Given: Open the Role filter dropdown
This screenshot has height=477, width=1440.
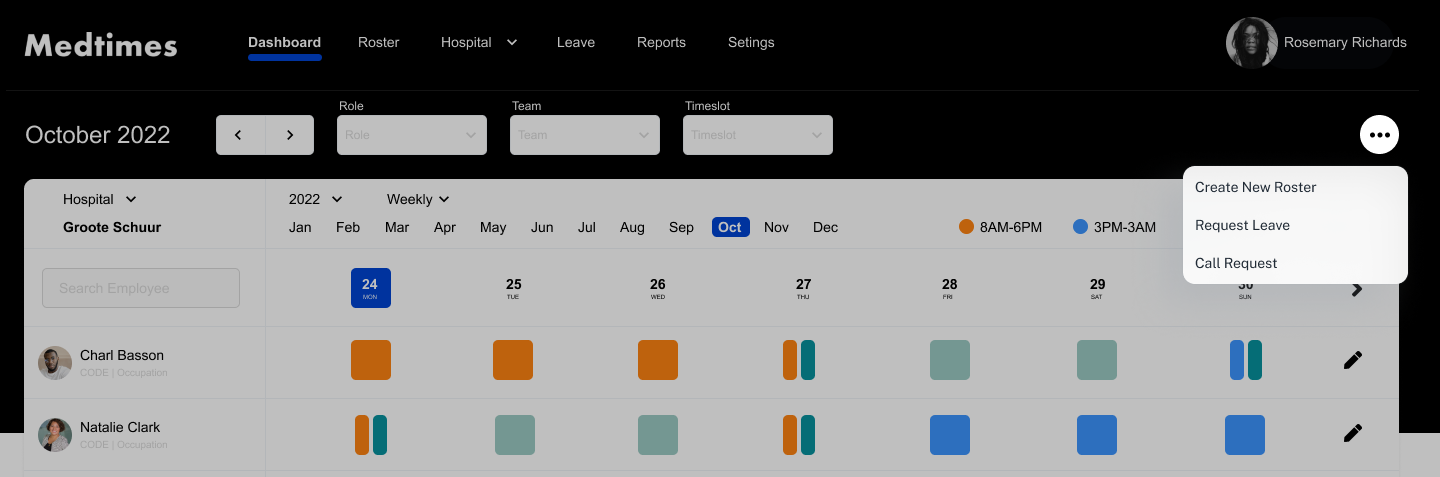Looking at the screenshot, I should click(x=412, y=135).
